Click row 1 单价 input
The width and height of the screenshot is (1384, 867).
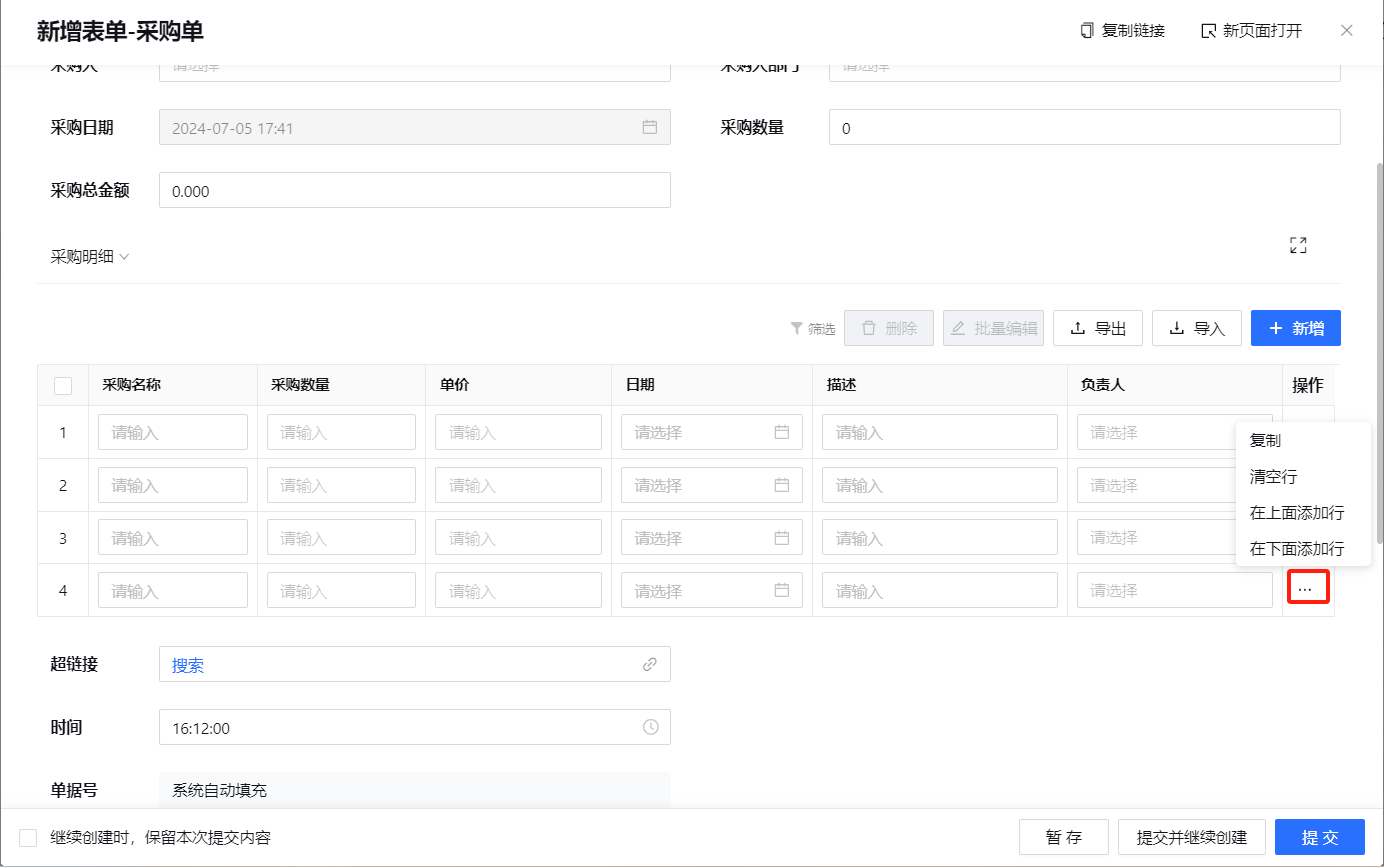(x=518, y=432)
